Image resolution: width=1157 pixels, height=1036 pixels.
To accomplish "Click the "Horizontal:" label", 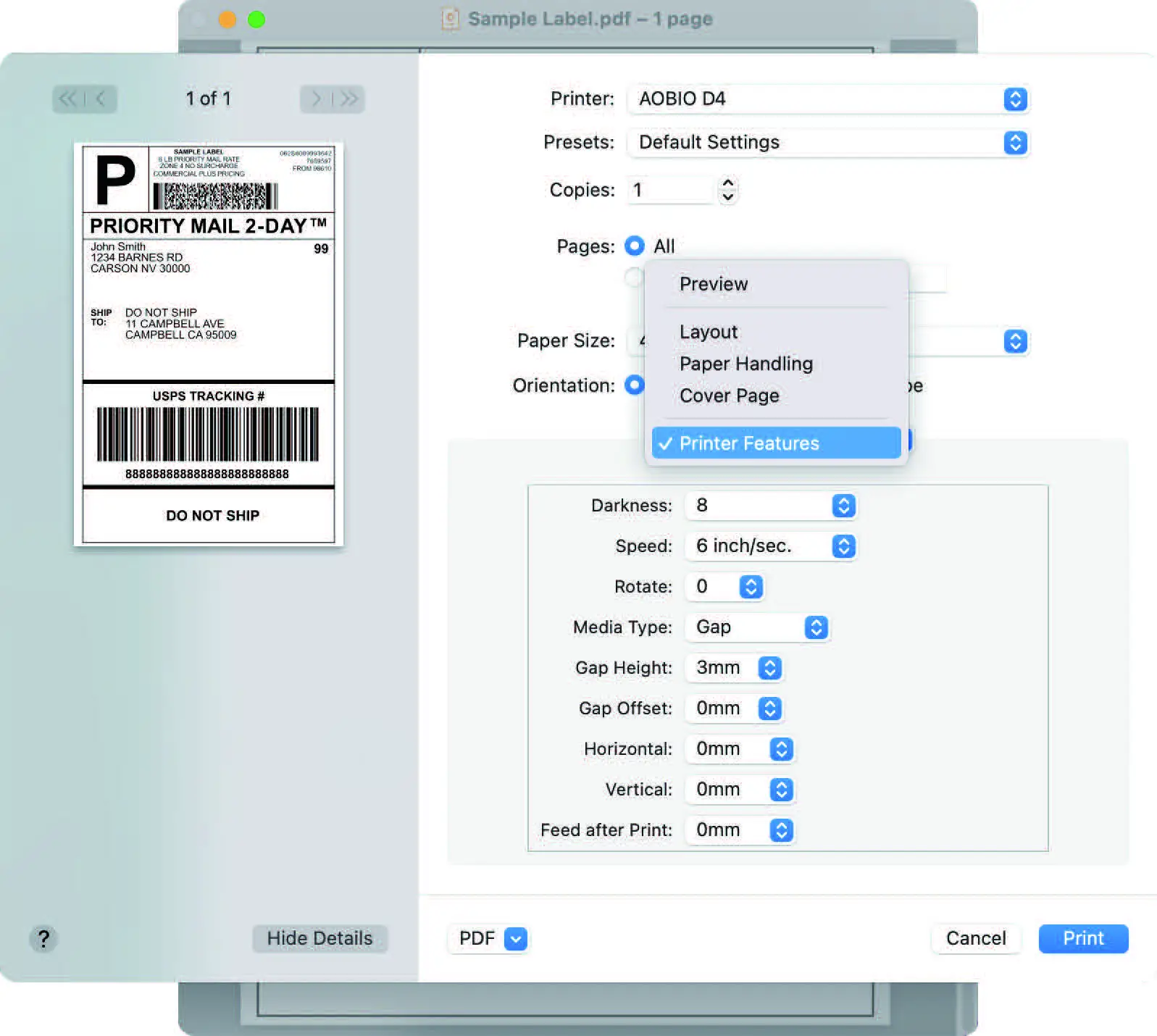I will 628,749.
